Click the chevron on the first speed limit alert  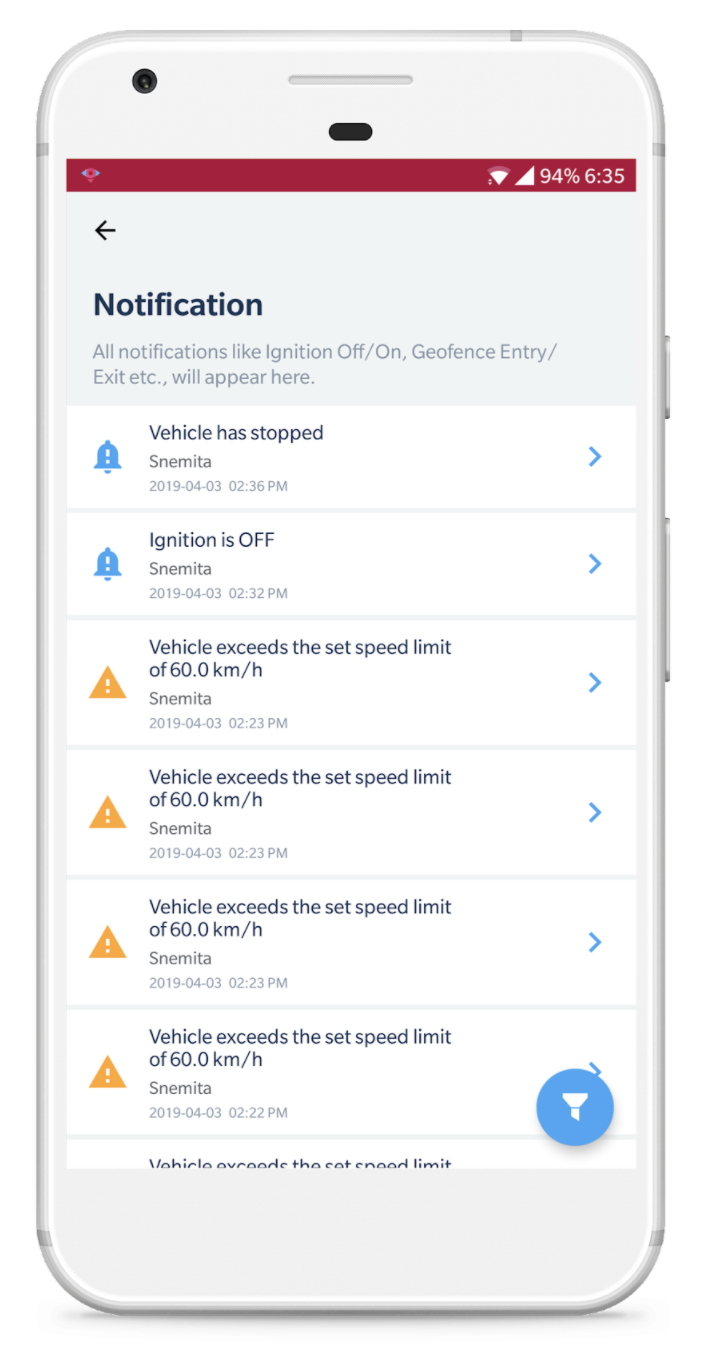click(x=595, y=683)
